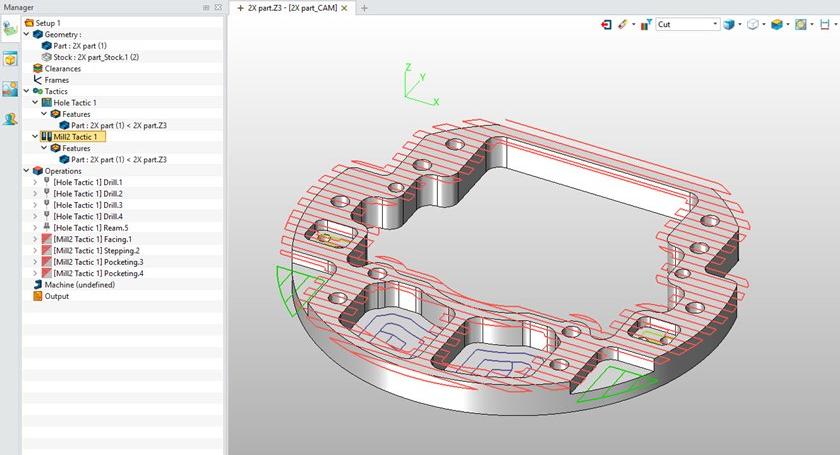Open the yellow-topped box dropdown arrow
Viewport: 840px width, 455px height.
[x=788, y=25]
